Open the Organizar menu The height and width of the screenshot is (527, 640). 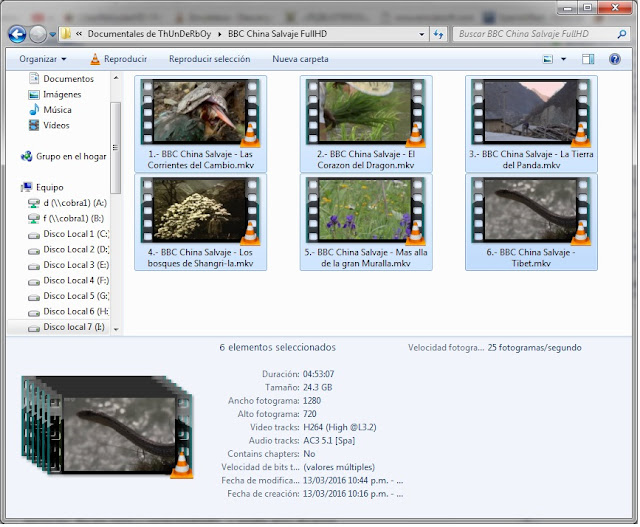[x=42, y=59]
